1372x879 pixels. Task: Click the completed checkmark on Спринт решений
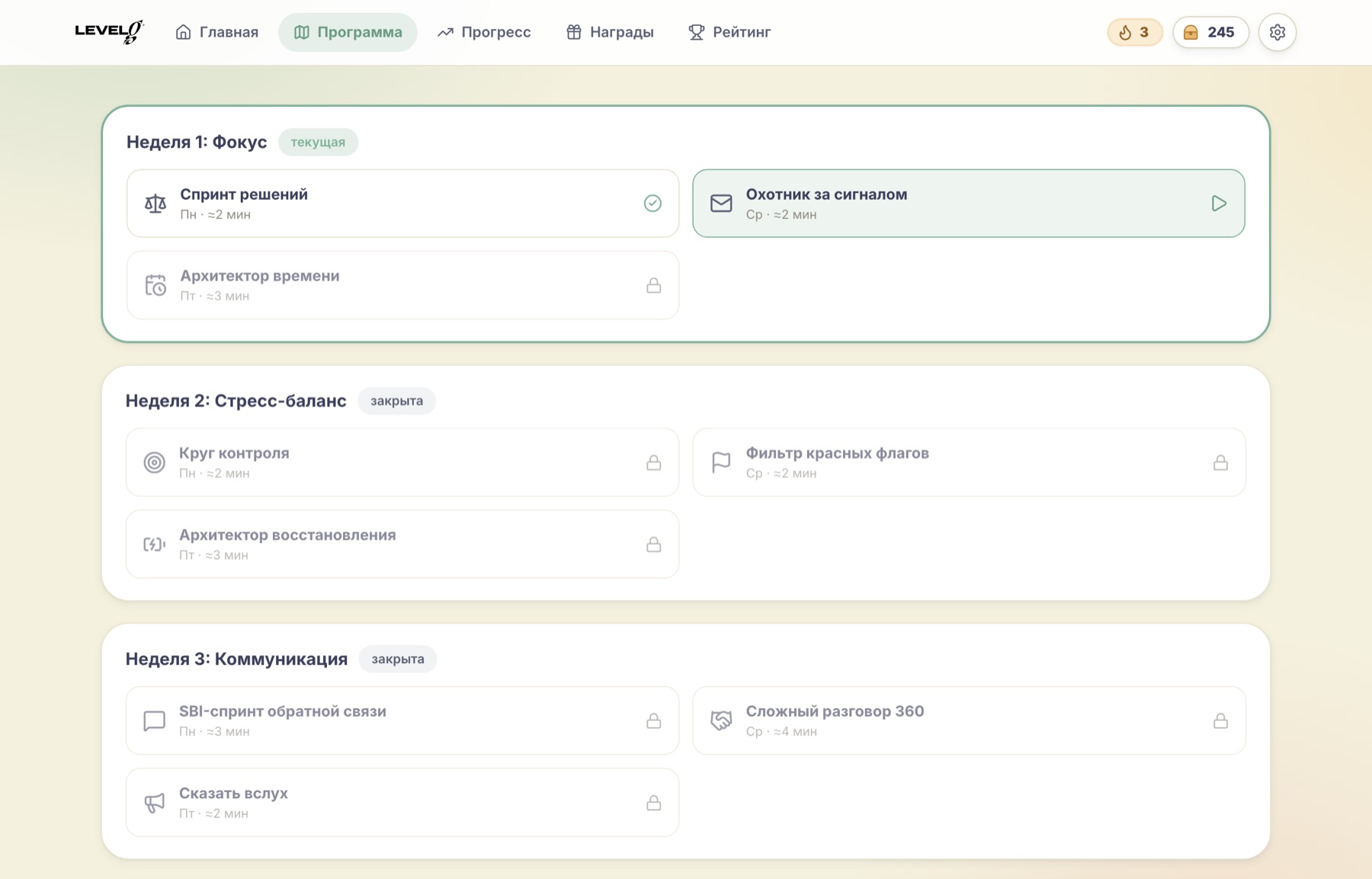pos(652,204)
